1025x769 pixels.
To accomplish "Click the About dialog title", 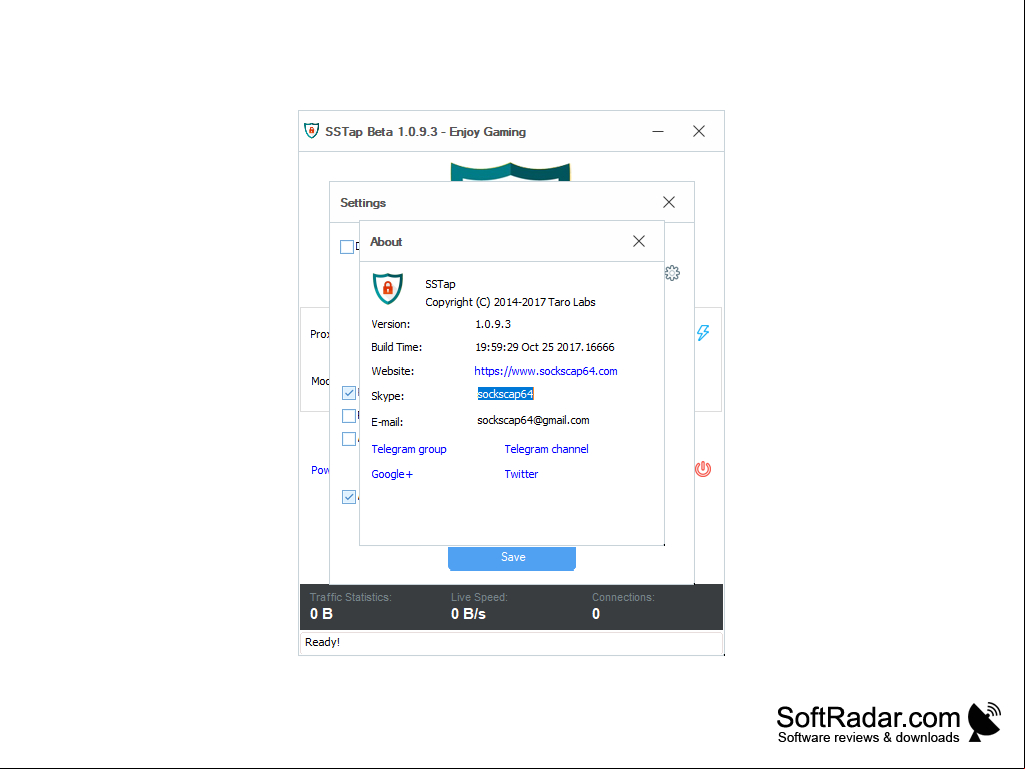I will coord(386,242).
